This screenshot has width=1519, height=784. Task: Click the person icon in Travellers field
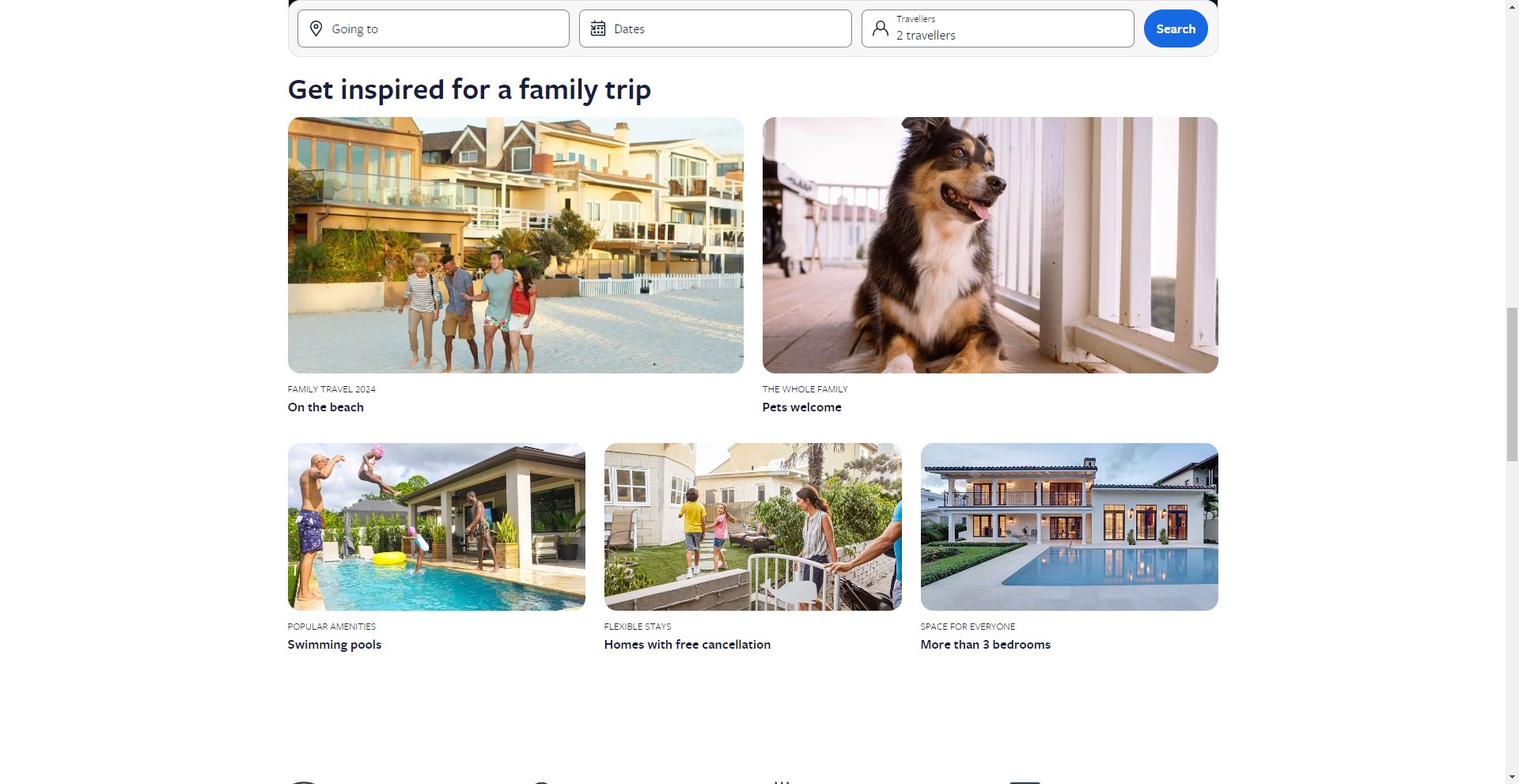coord(880,28)
